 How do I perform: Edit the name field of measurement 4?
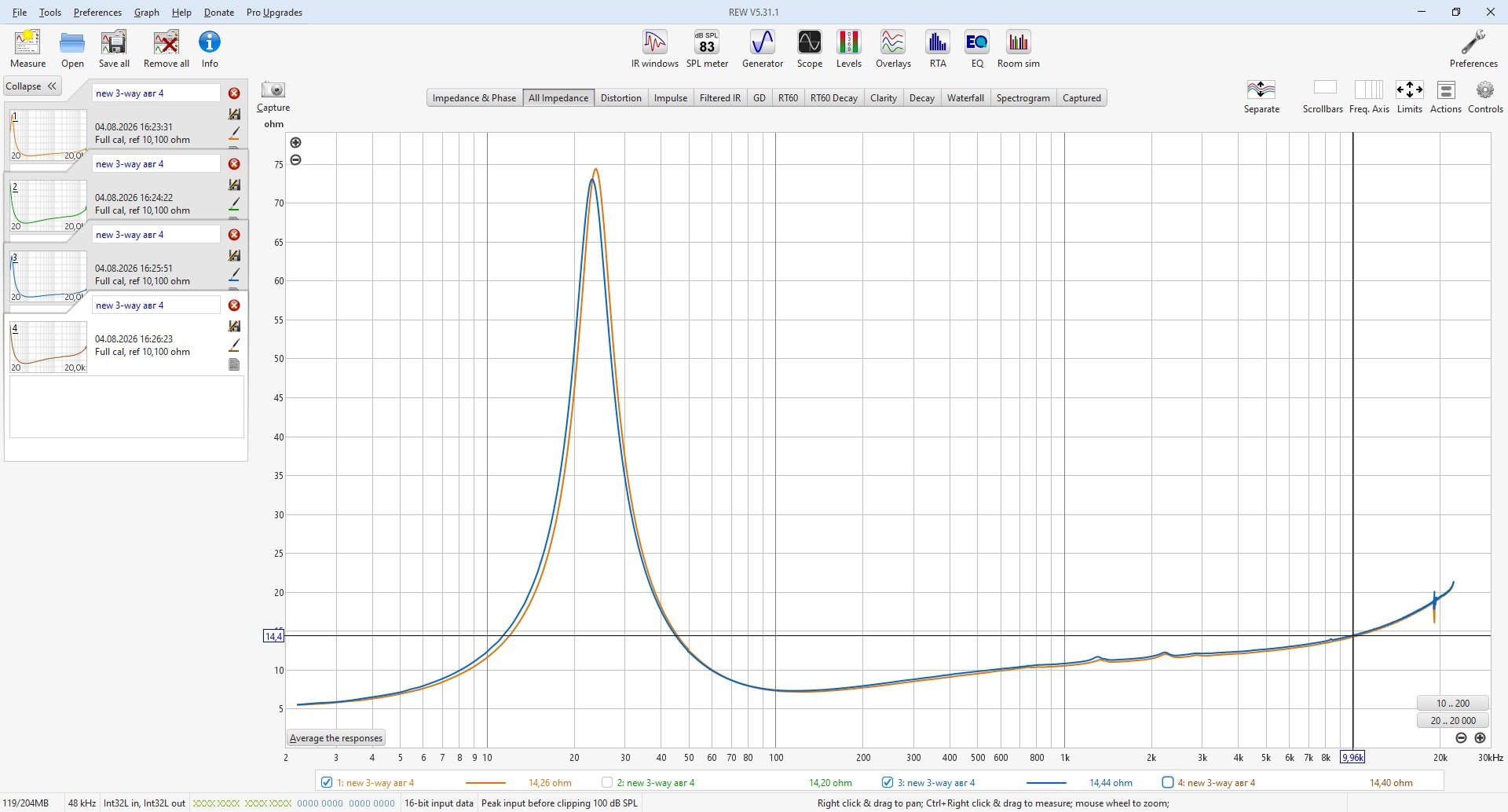(156, 305)
